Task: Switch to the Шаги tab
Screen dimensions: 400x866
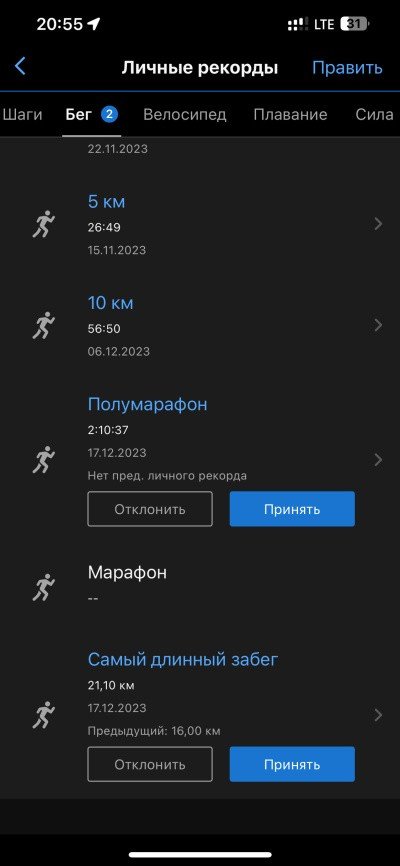Action: (22, 114)
